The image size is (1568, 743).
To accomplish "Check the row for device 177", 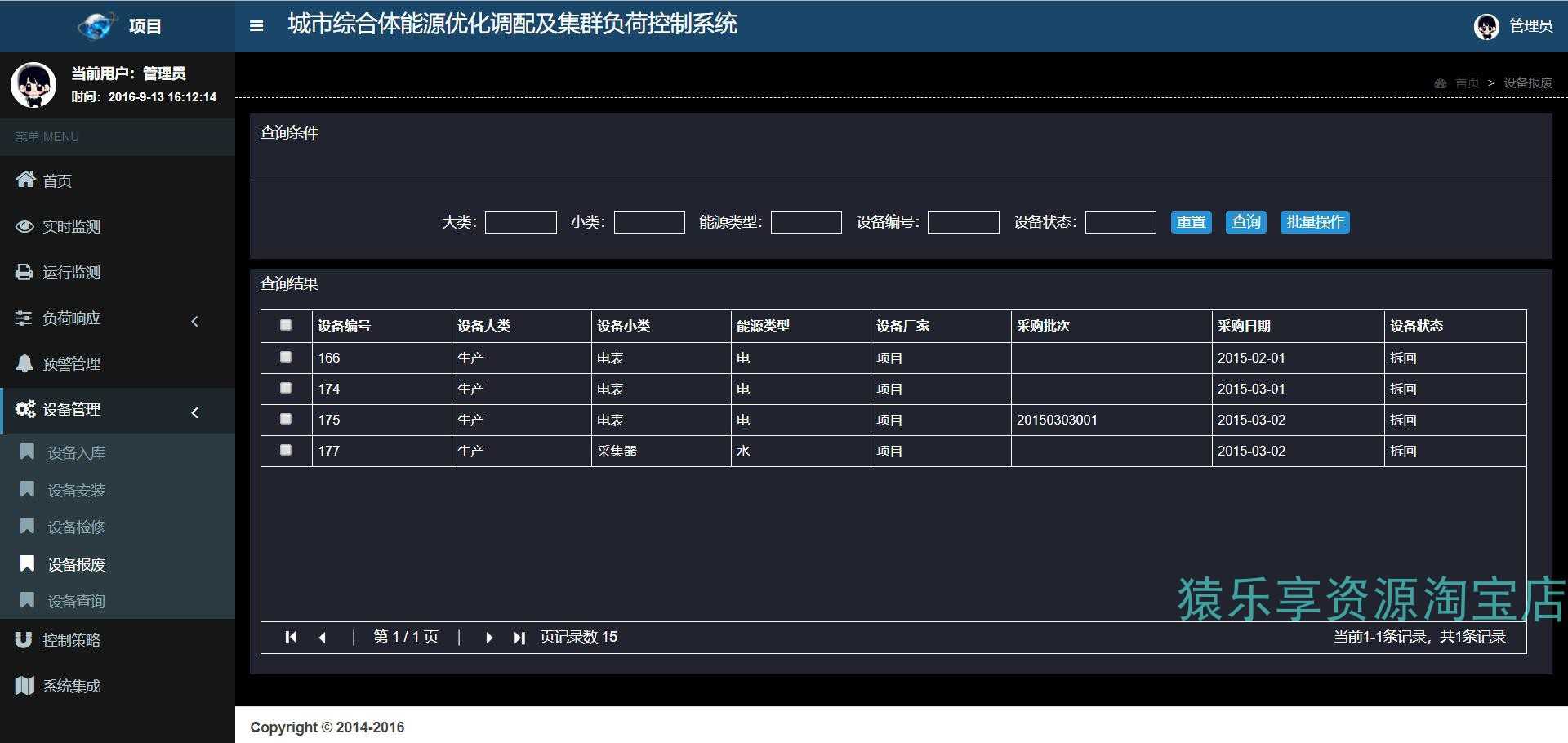I will (286, 450).
